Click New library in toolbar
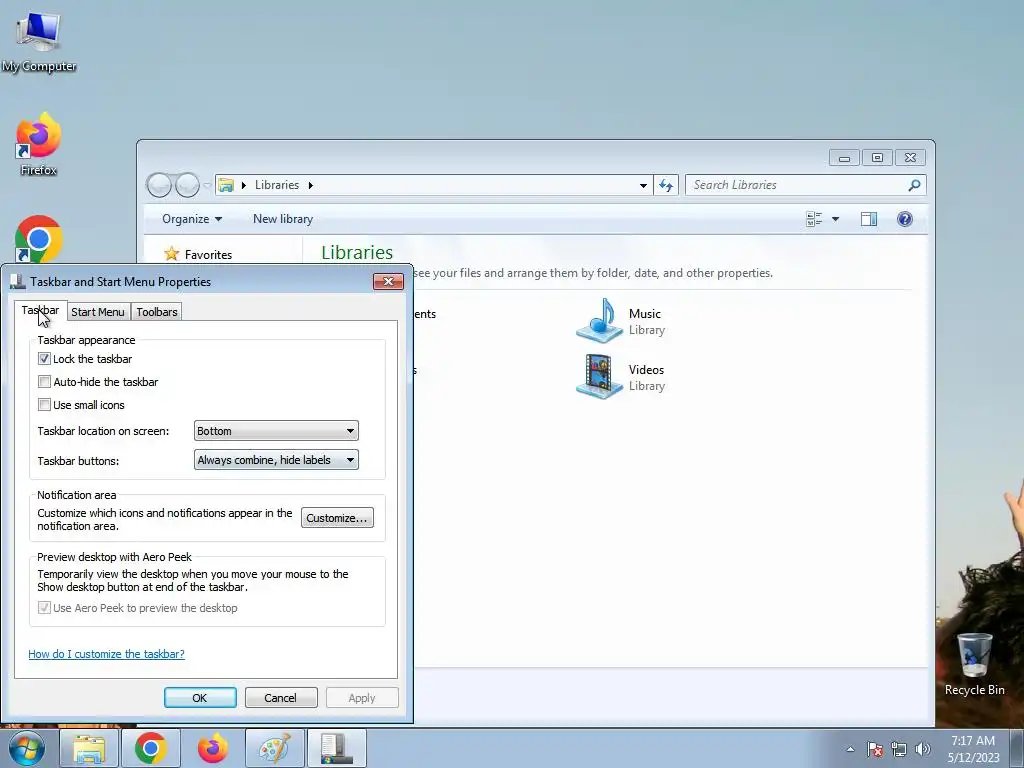Viewport: 1024px width, 768px height. point(283,219)
